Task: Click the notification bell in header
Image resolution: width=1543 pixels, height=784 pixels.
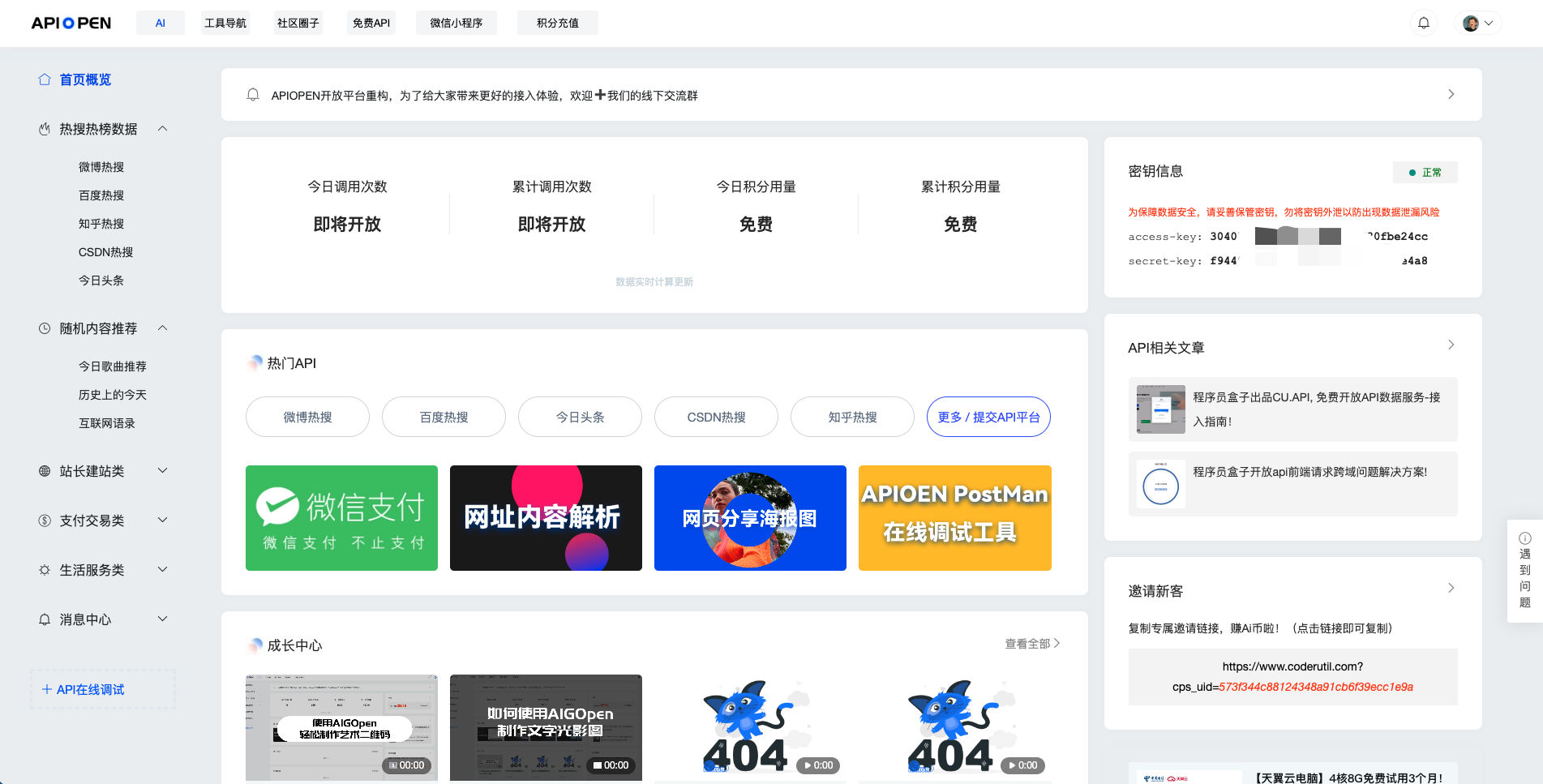Action: pos(1423,23)
